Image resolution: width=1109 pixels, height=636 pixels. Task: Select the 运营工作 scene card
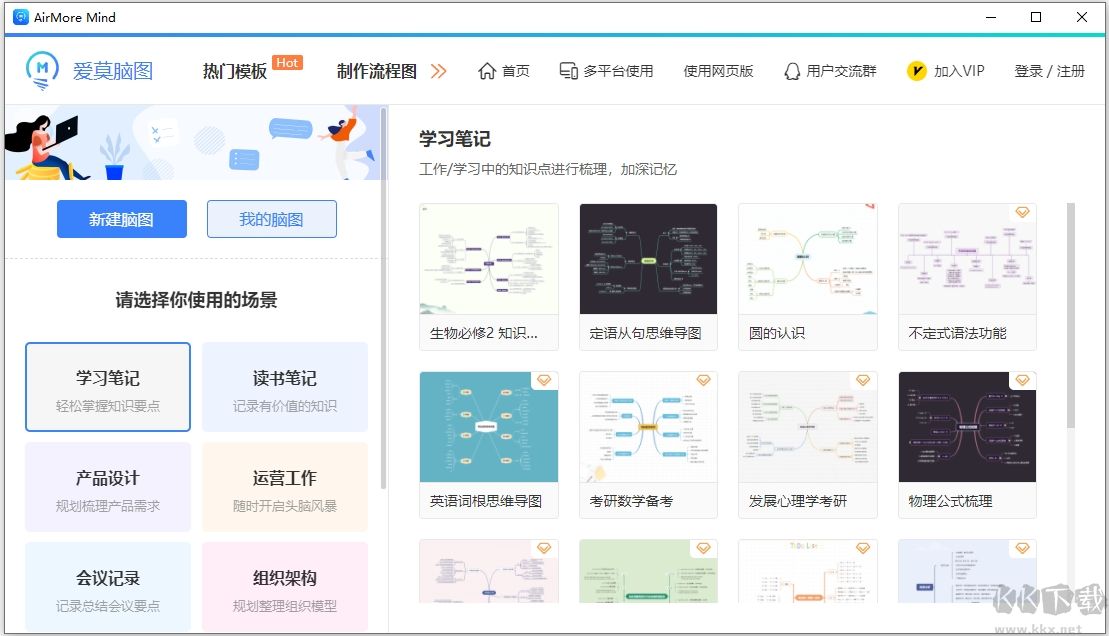[285, 487]
